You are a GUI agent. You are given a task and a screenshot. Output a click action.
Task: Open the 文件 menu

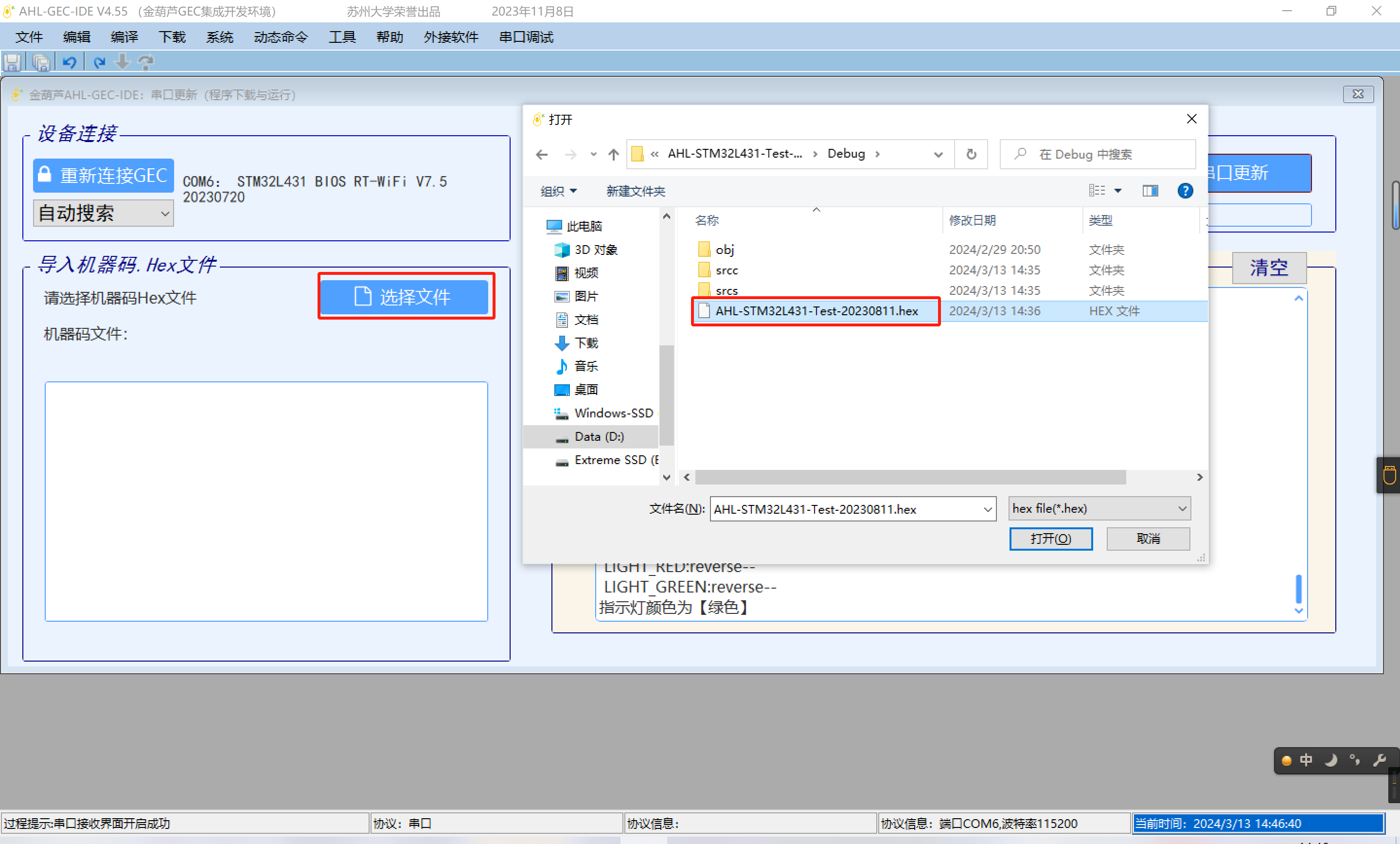[x=29, y=37]
